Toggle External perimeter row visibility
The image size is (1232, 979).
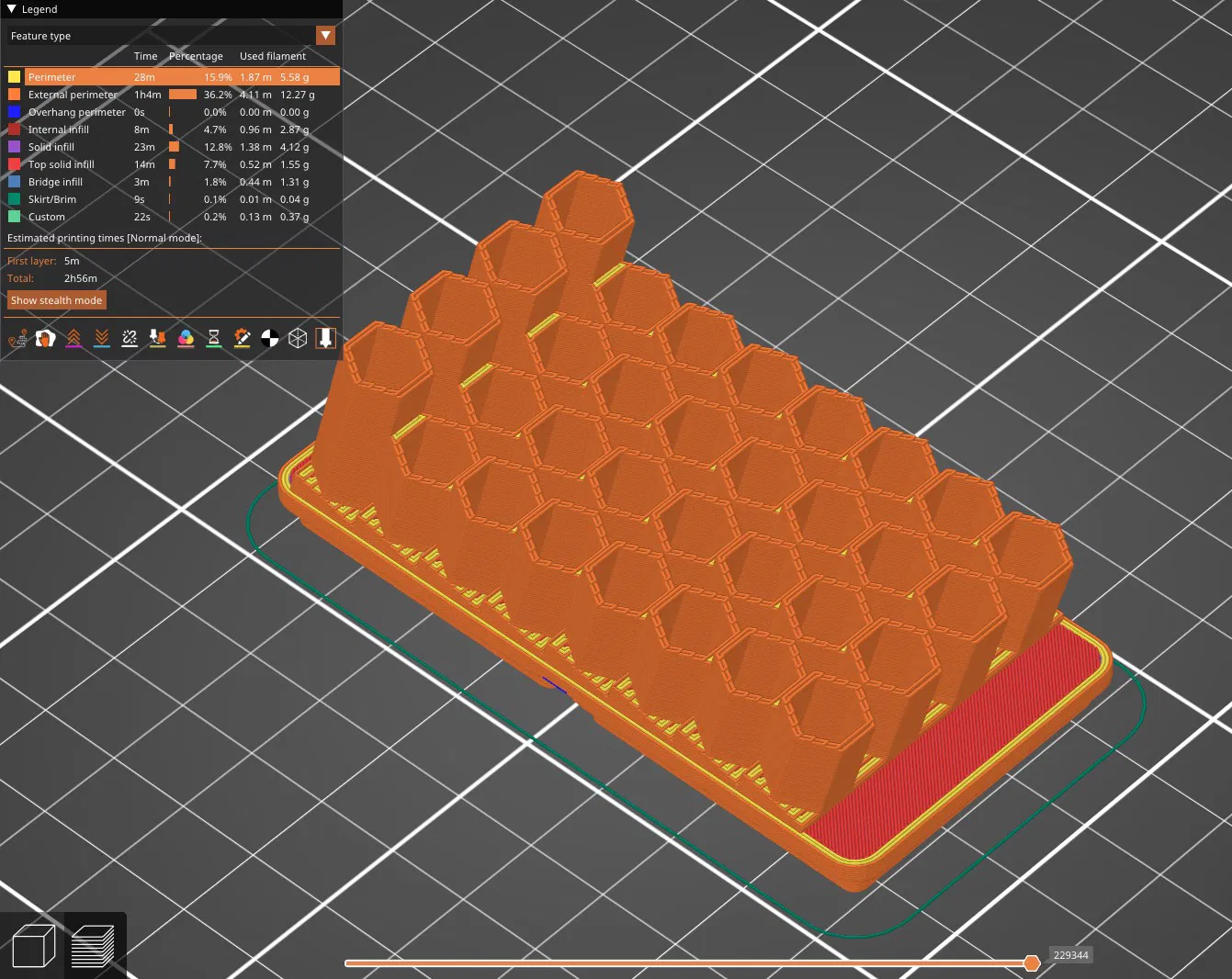tap(172, 95)
